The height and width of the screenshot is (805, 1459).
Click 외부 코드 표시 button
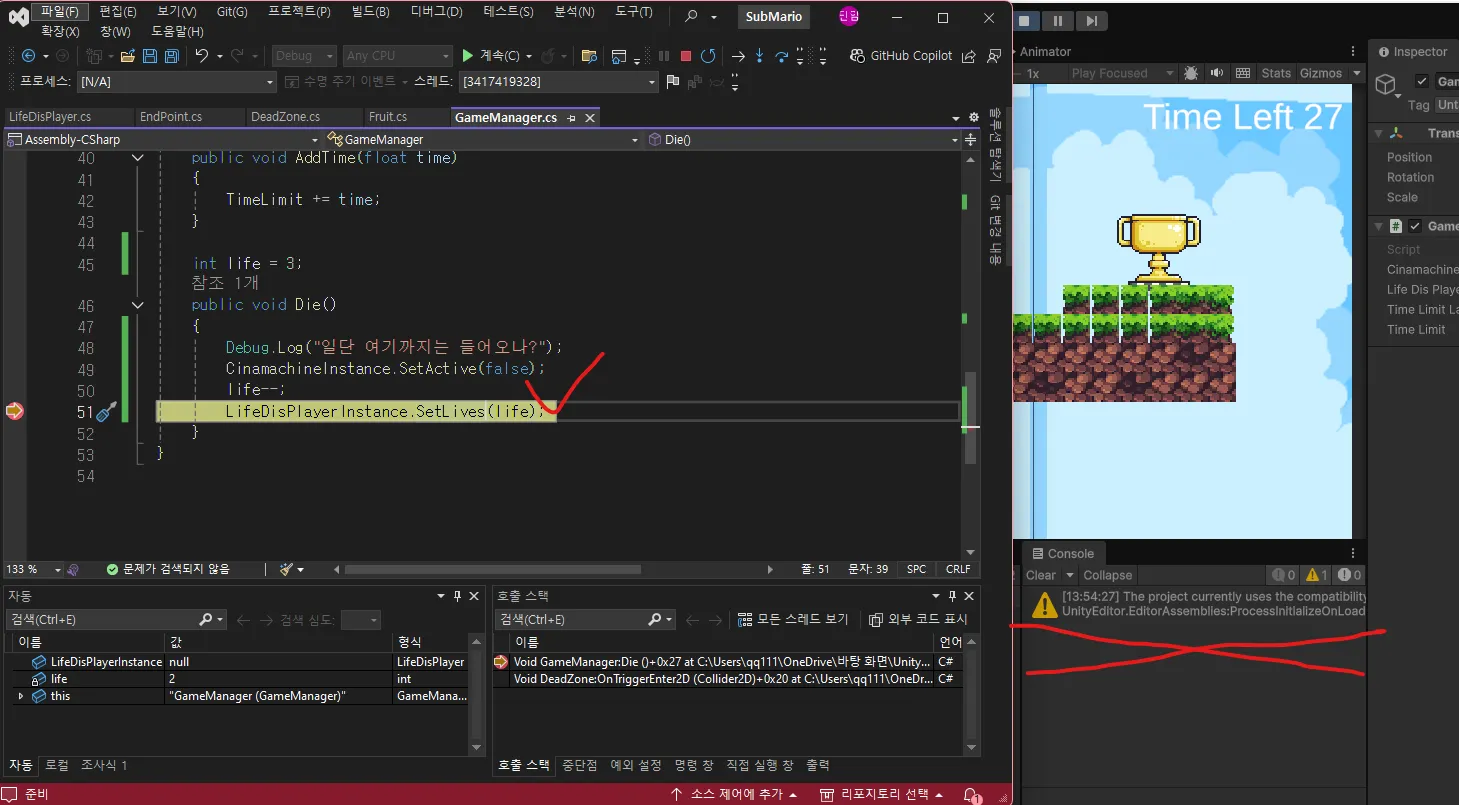click(x=919, y=619)
